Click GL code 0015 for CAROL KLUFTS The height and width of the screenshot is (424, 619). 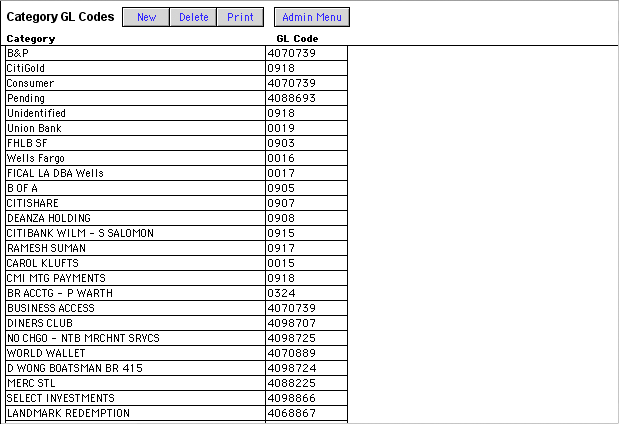point(307,263)
